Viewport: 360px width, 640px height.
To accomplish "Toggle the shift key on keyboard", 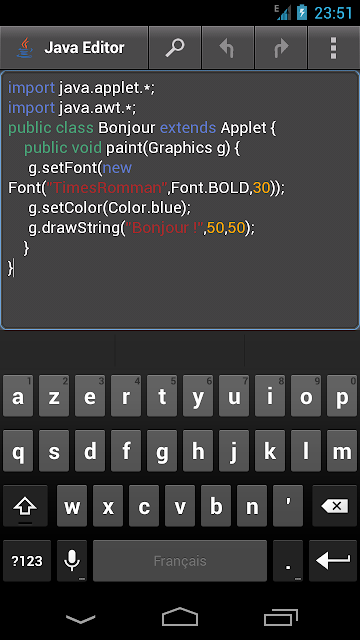I will 25,506.
